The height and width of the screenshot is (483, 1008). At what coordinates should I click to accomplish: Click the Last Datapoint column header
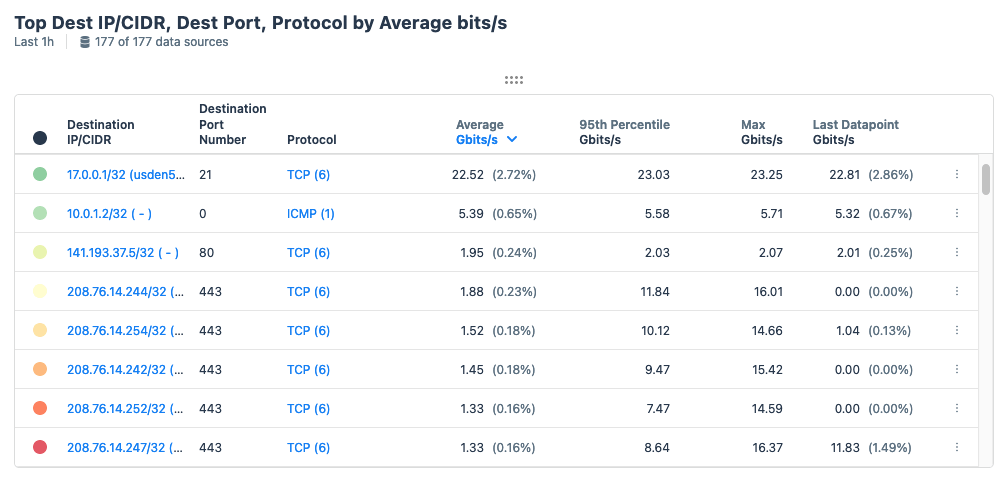855,132
